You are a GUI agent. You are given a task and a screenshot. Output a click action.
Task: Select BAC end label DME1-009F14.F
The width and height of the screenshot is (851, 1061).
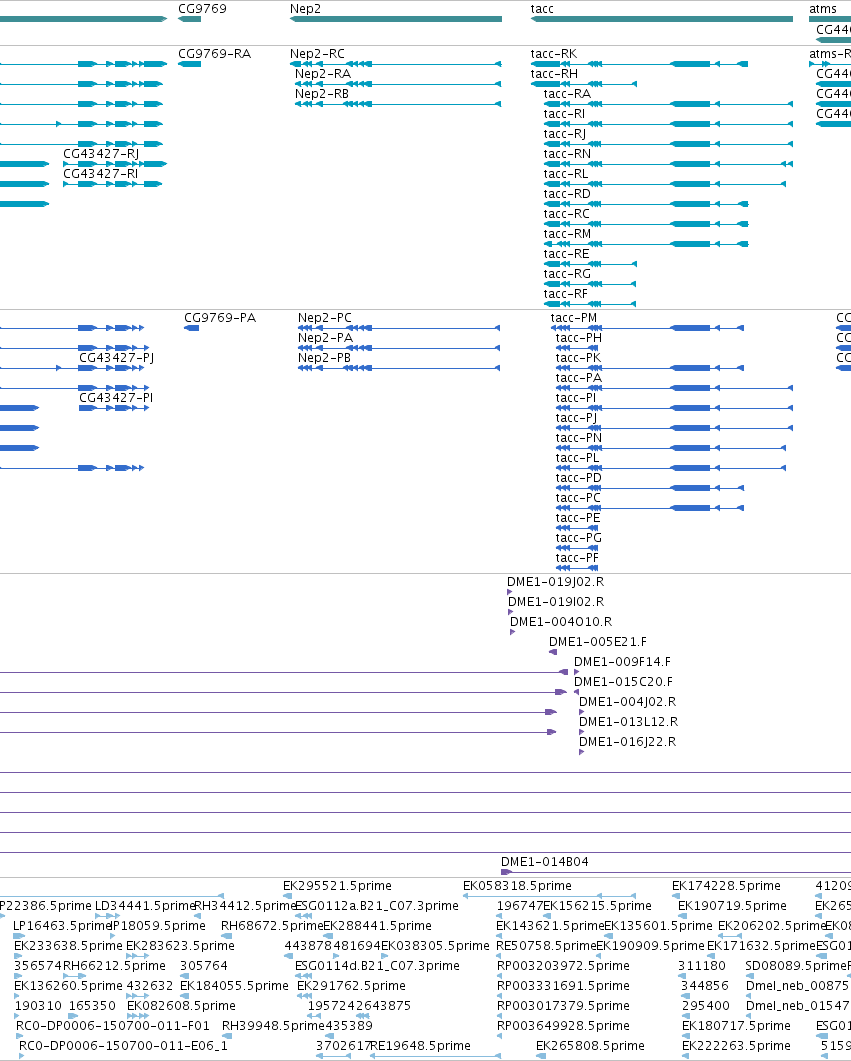pyautogui.click(x=622, y=661)
